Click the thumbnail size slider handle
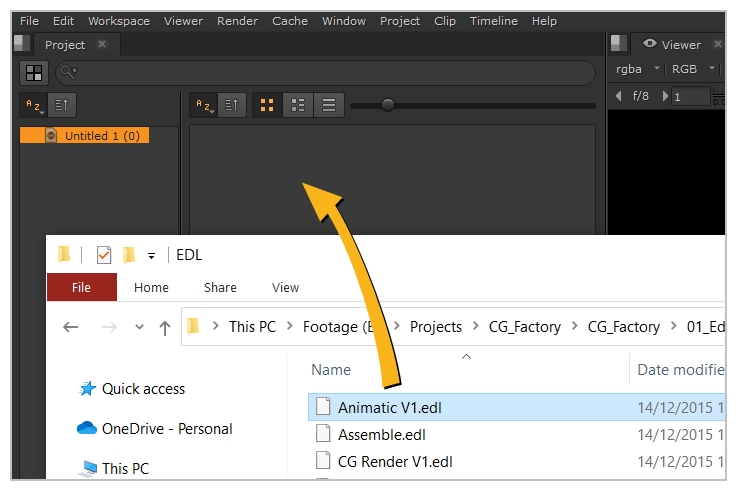The height and width of the screenshot is (492, 738). coord(388,105)
